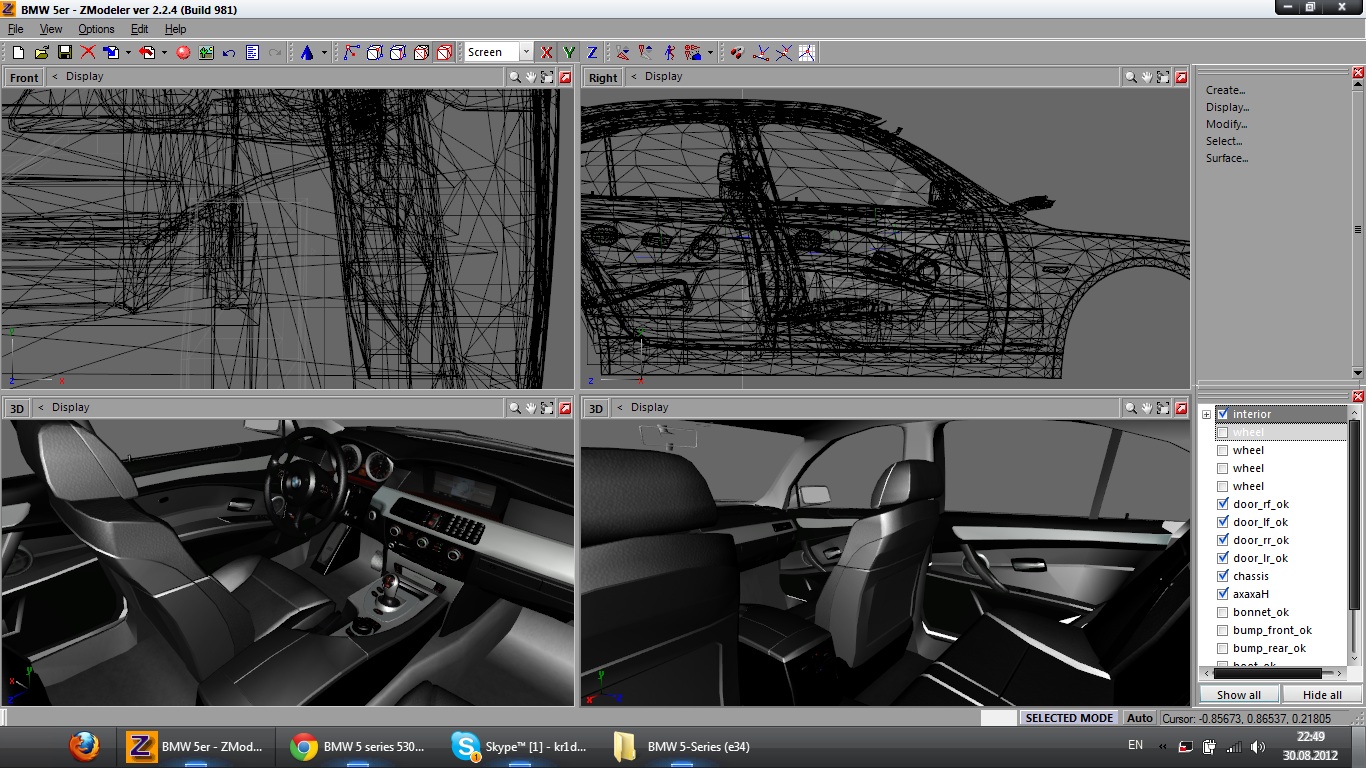Toggle the Y axis lock
Screen dimensions: 1366x768
pos(568,52)
